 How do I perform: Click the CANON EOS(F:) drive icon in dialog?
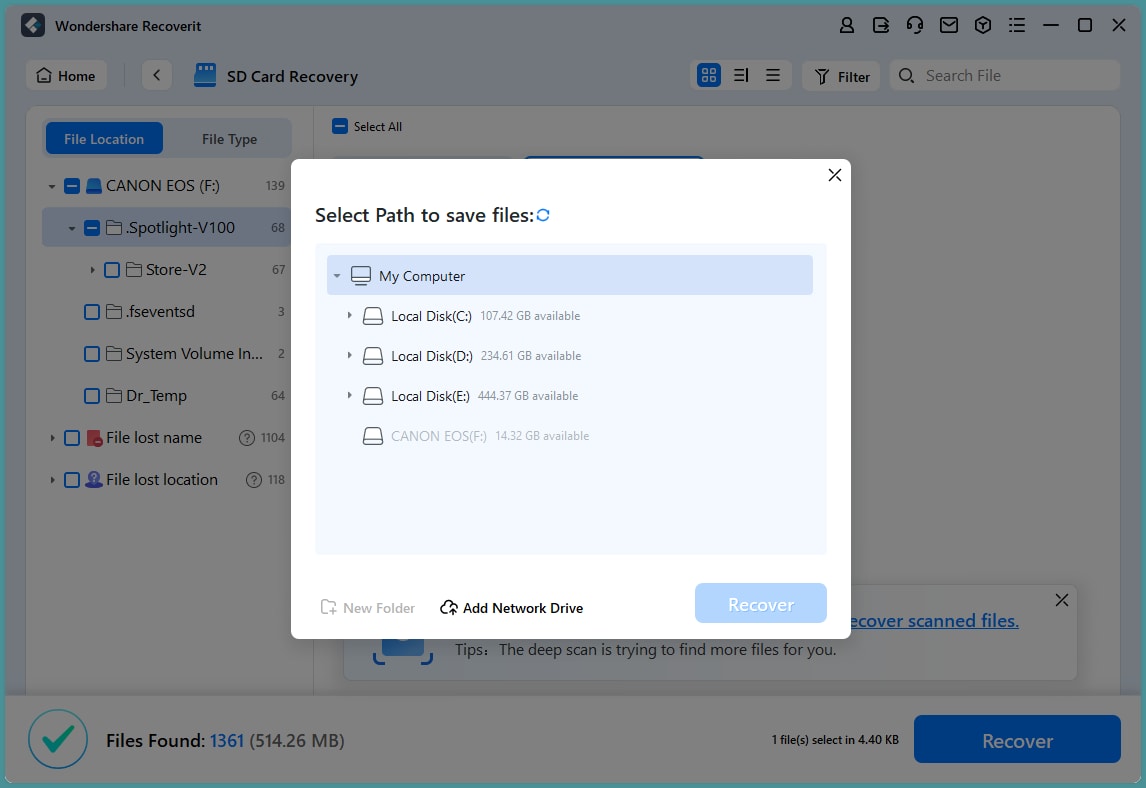(373, 436)
